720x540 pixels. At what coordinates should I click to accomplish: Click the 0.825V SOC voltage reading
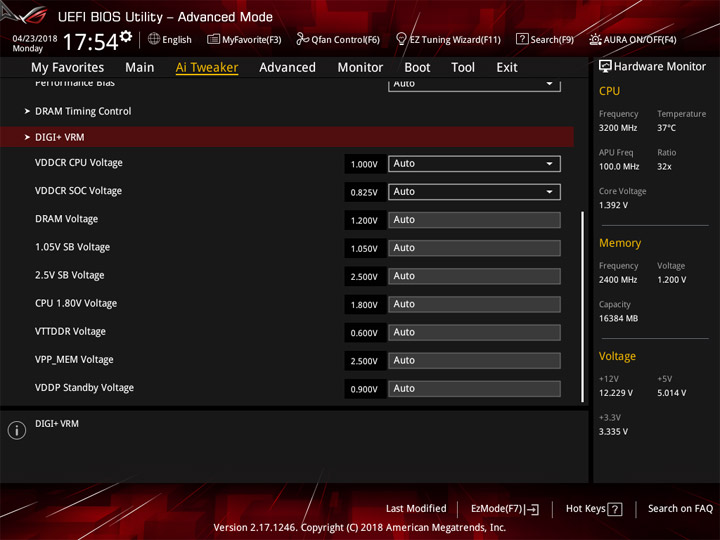click(x=364, y=192)
